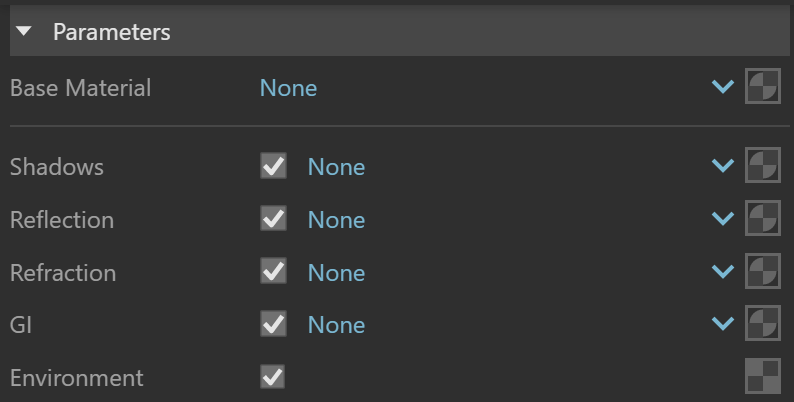Open the Shadows dropdown arrow
Viewport: 794px width, 402px height.
[x=723, y=166]
